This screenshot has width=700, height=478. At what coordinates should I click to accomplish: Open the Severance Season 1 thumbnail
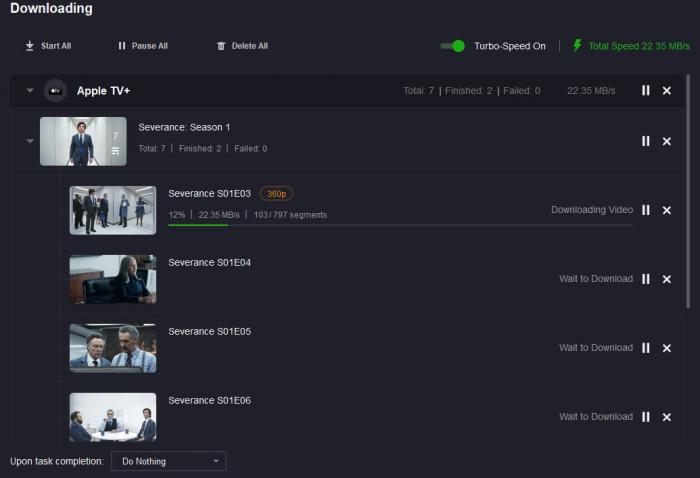(x=83, y=141)
